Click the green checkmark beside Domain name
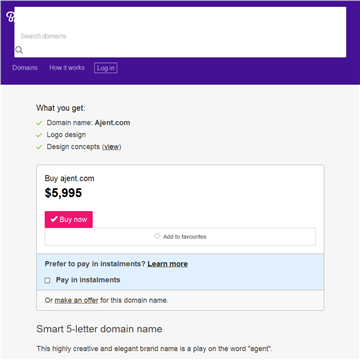The width and height of the screenshot is (360, 360). 39,123
